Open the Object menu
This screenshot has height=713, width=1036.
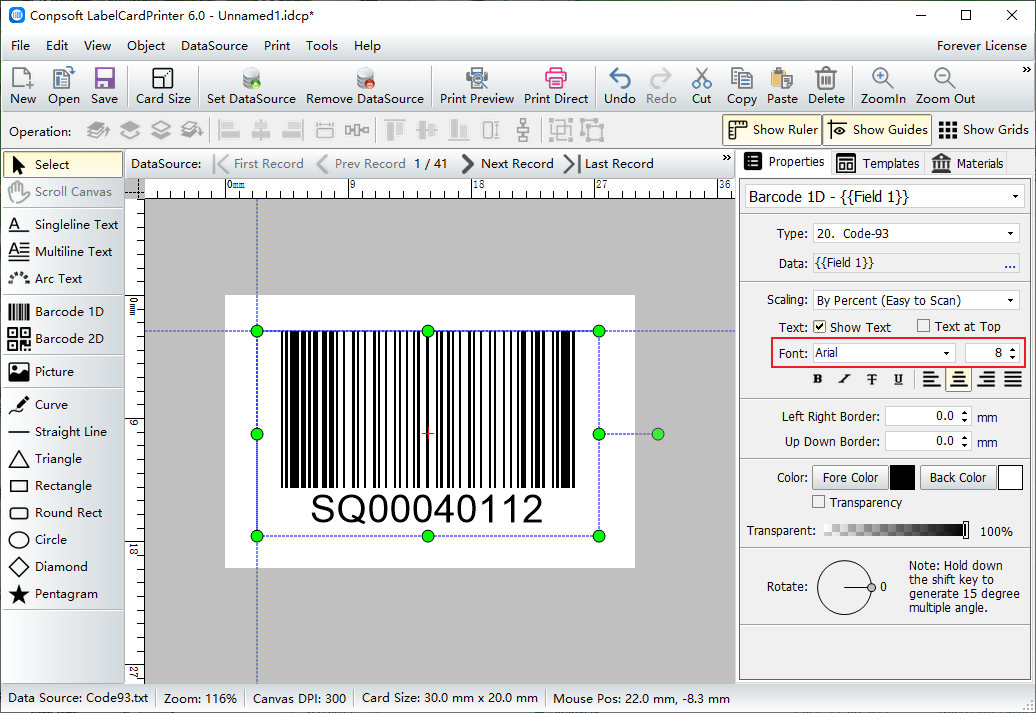click(x=146, y=46)
